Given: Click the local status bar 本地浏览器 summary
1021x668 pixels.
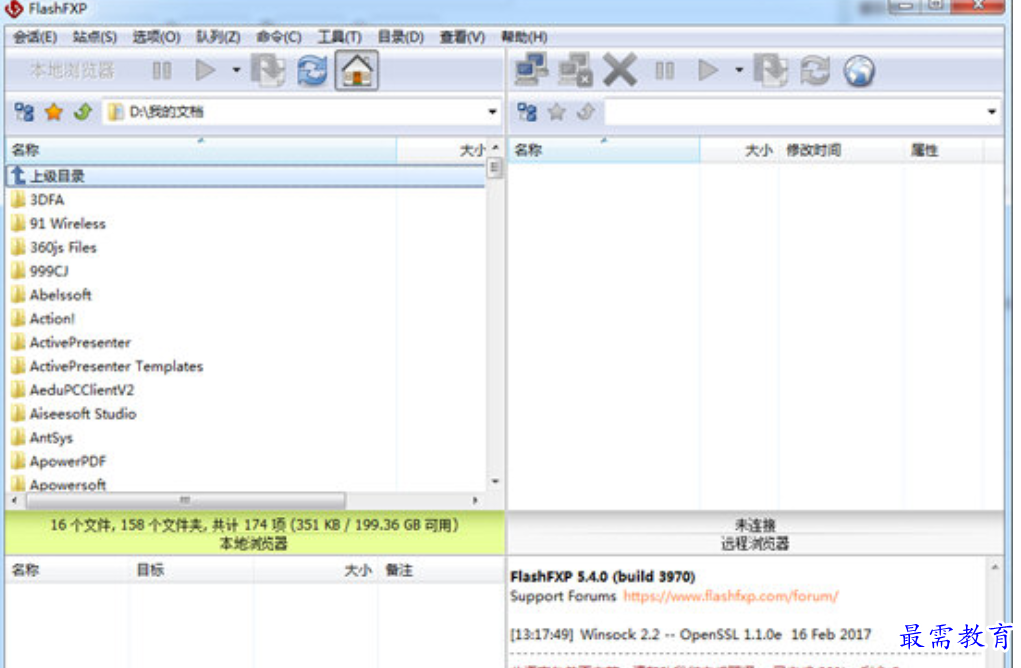Looking at the screenshot, I should [255, 534].
